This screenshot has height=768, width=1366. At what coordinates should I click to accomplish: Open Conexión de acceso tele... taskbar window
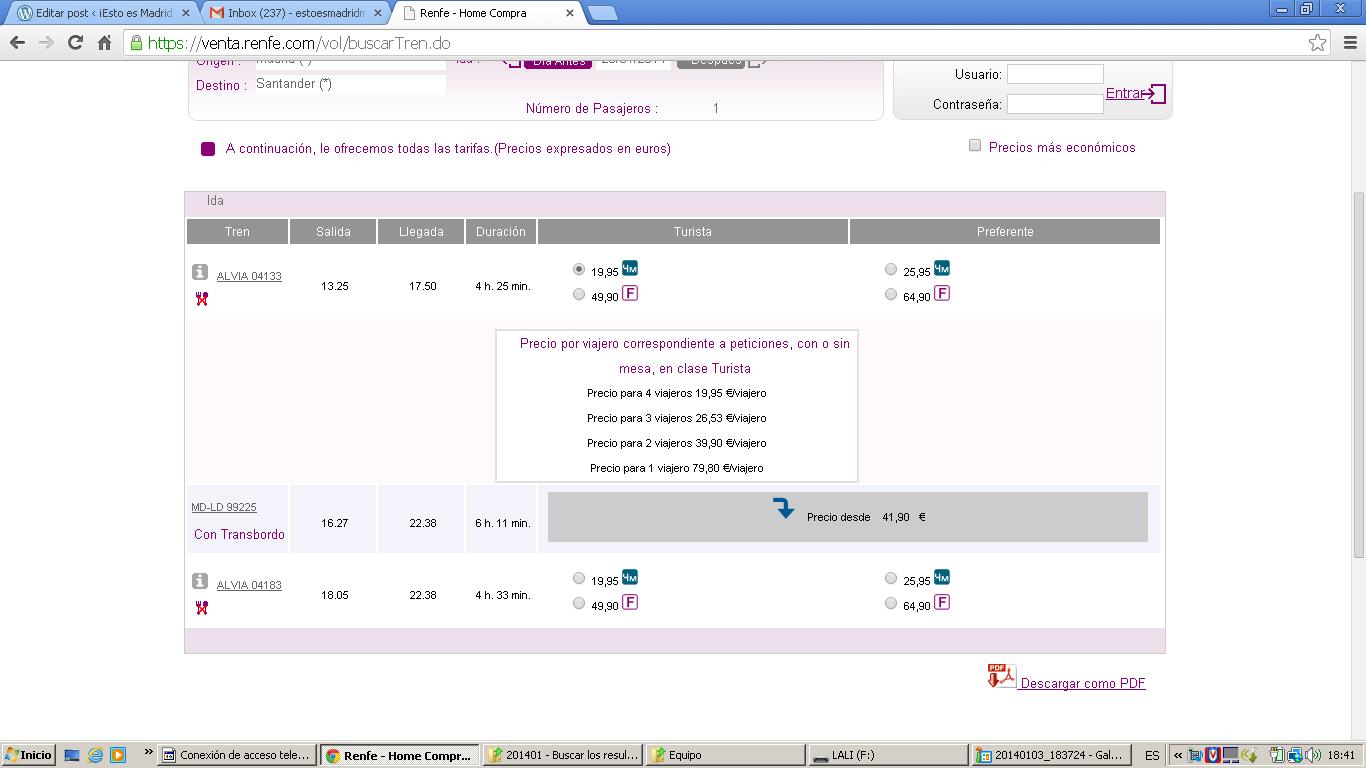(x=239, y=755)
